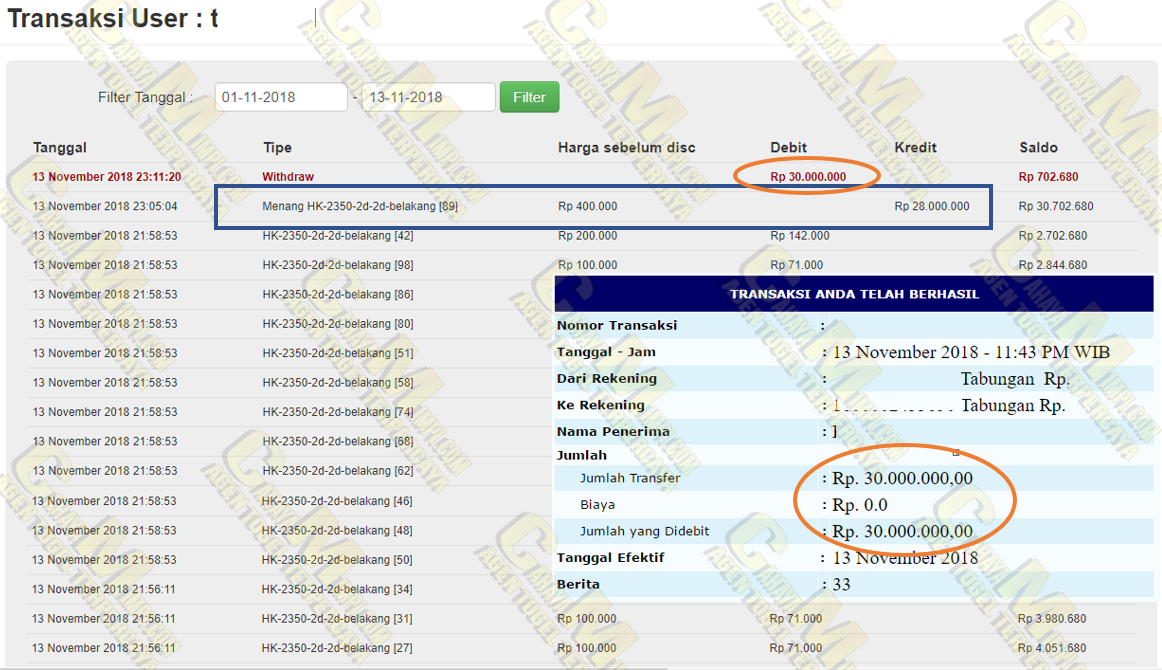Click the Tipe column header
The image size is (1162, 670).
click(277, 147)
